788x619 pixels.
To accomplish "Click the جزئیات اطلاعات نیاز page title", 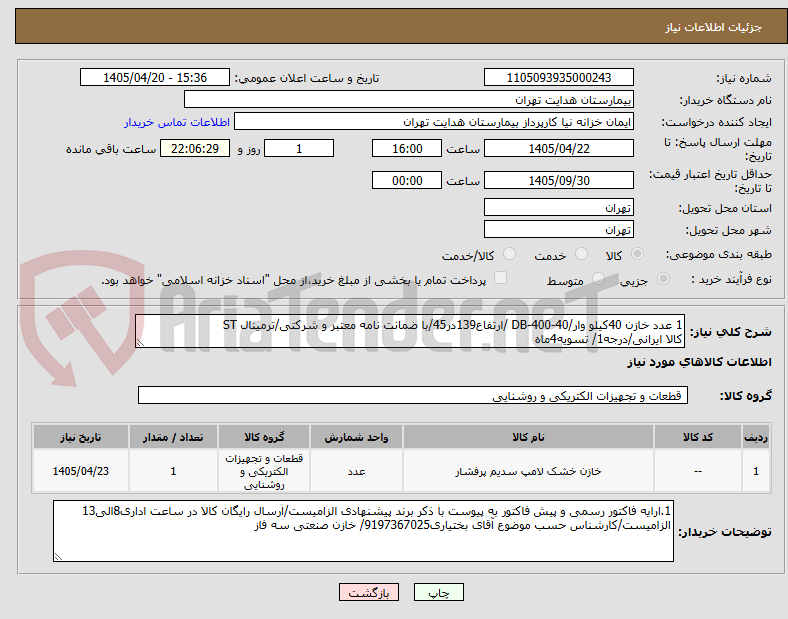I will point(714,27).
